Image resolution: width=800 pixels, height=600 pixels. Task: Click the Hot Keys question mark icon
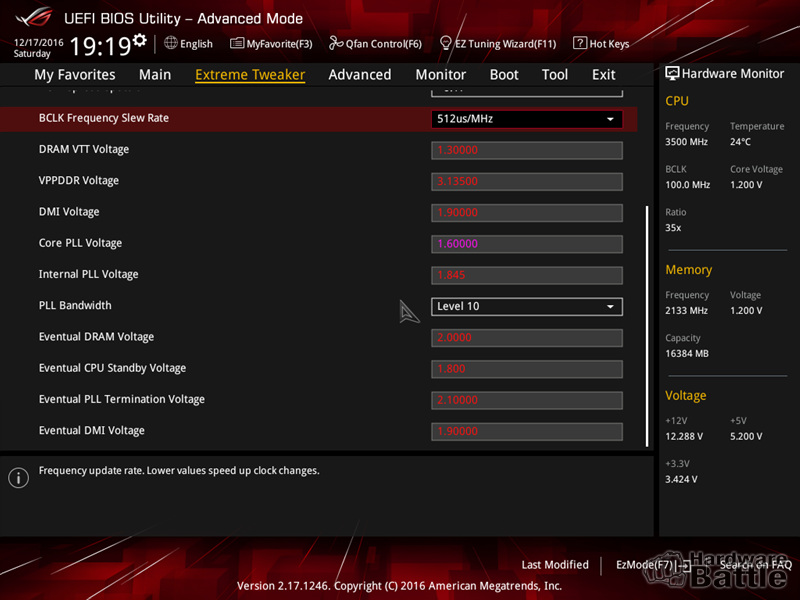(x=580, y=43)
